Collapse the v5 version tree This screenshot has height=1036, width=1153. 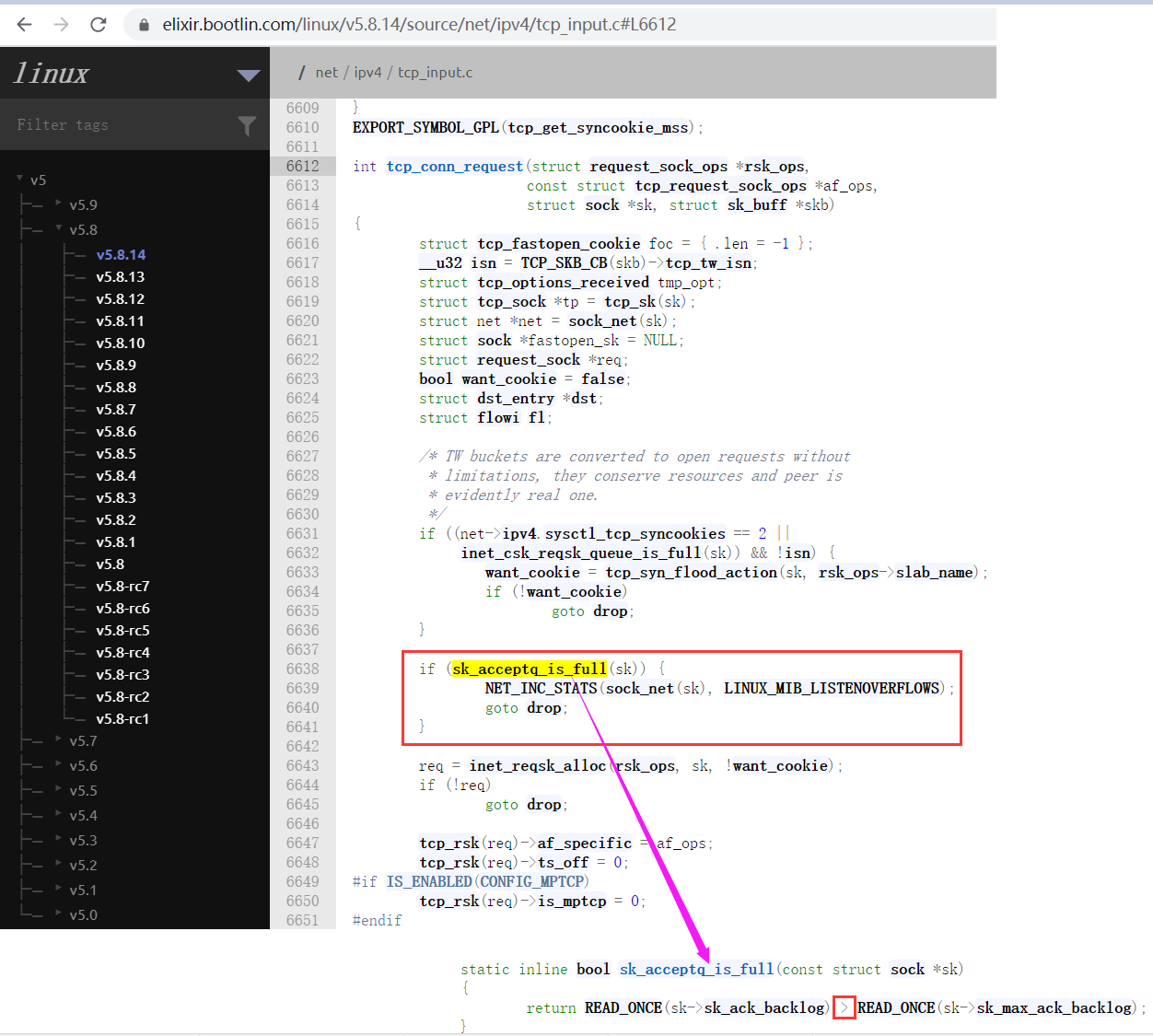[20, 179]
